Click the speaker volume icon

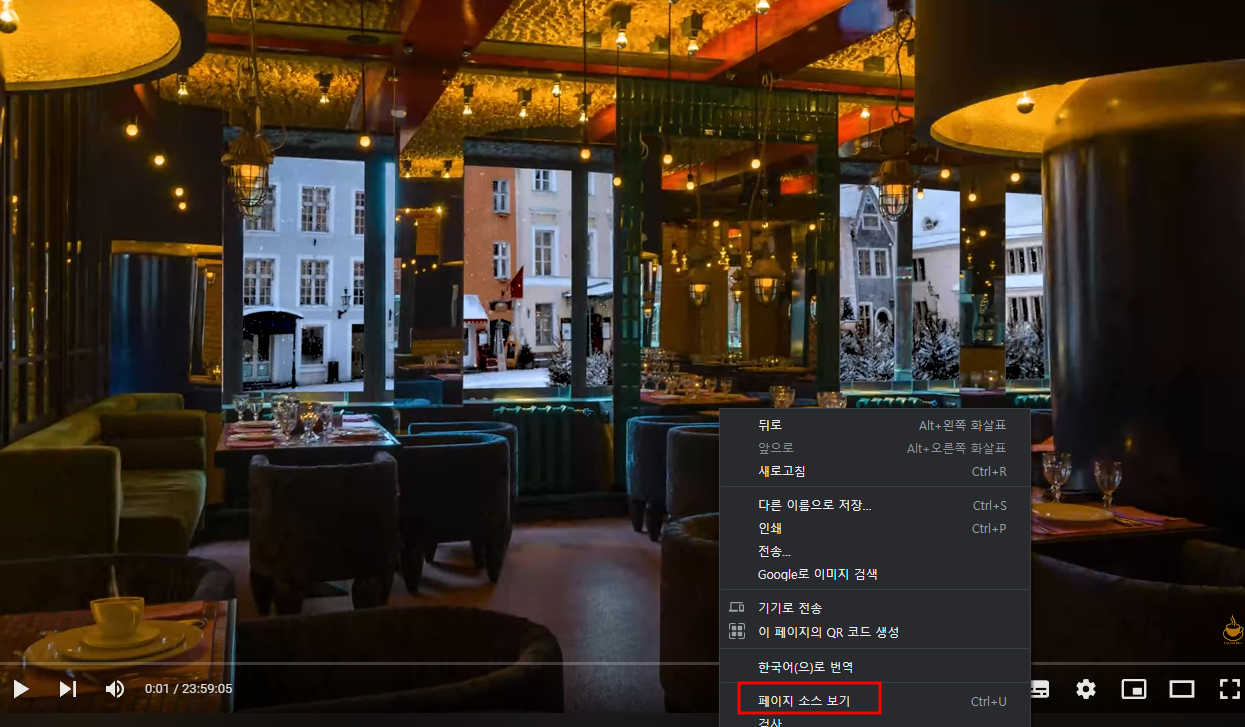tap(114, 688)
